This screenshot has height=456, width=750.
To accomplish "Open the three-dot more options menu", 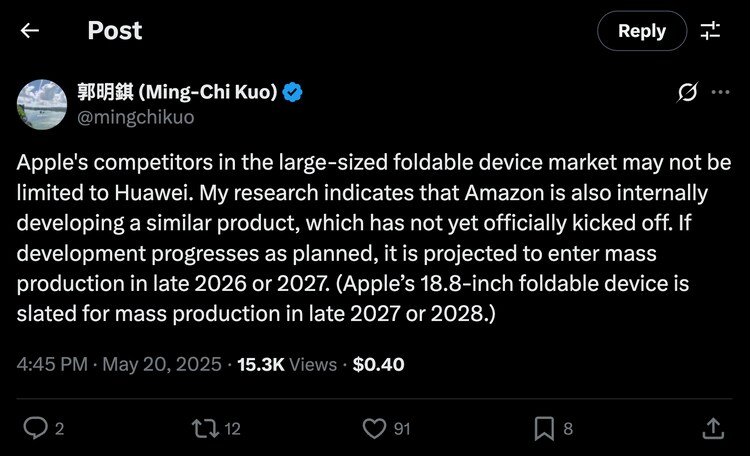I will point(720,93).
